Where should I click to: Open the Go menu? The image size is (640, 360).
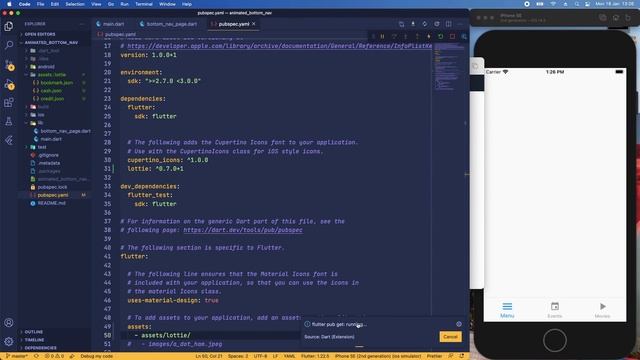coord(111,4)
